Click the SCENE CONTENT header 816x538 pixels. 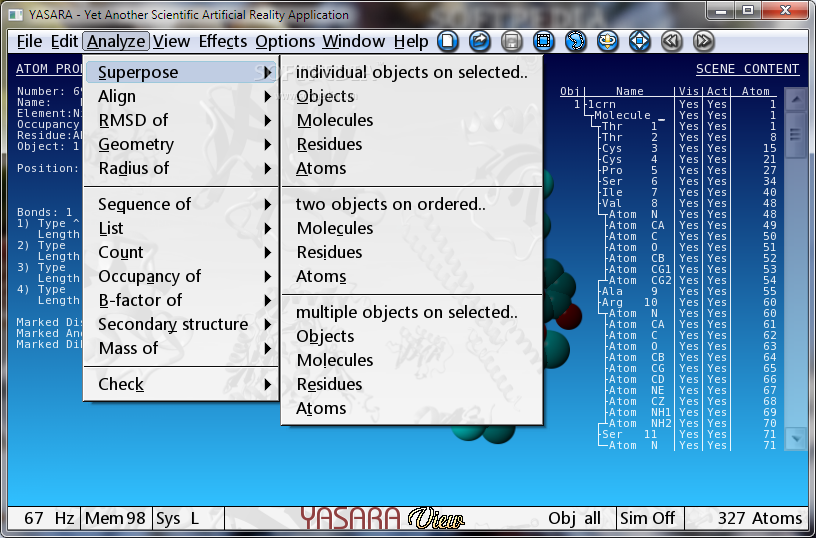[747, 69]
